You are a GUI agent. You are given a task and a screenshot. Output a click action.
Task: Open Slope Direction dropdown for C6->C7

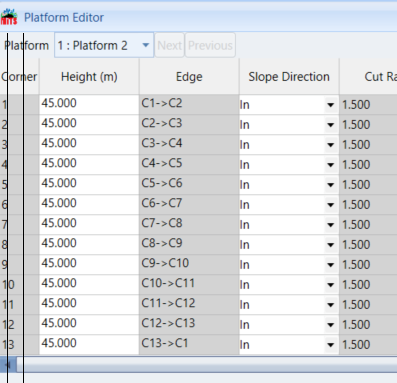coord(330,205)
